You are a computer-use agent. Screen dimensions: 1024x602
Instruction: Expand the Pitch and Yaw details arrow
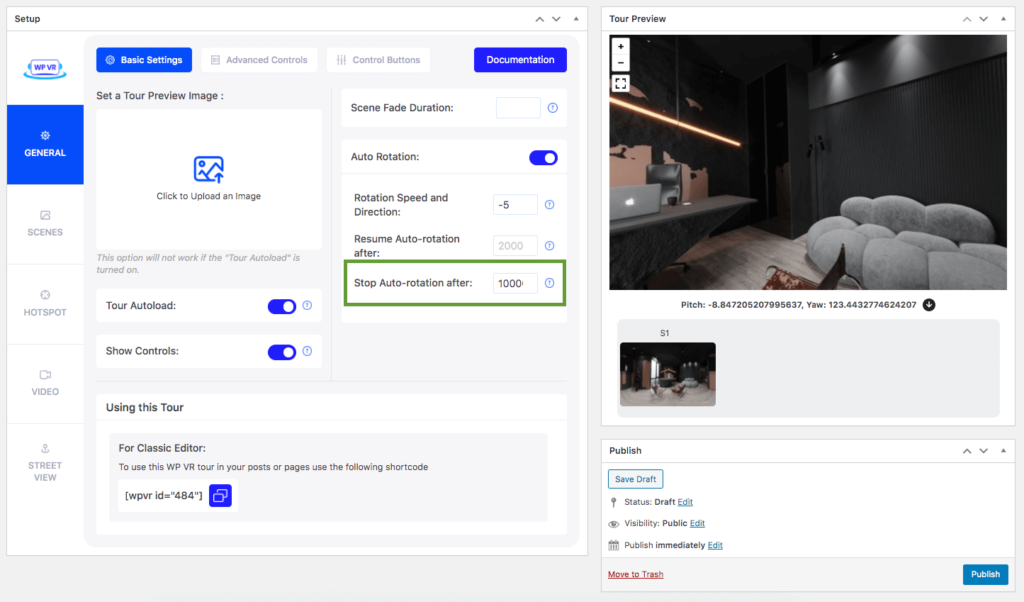928,305
